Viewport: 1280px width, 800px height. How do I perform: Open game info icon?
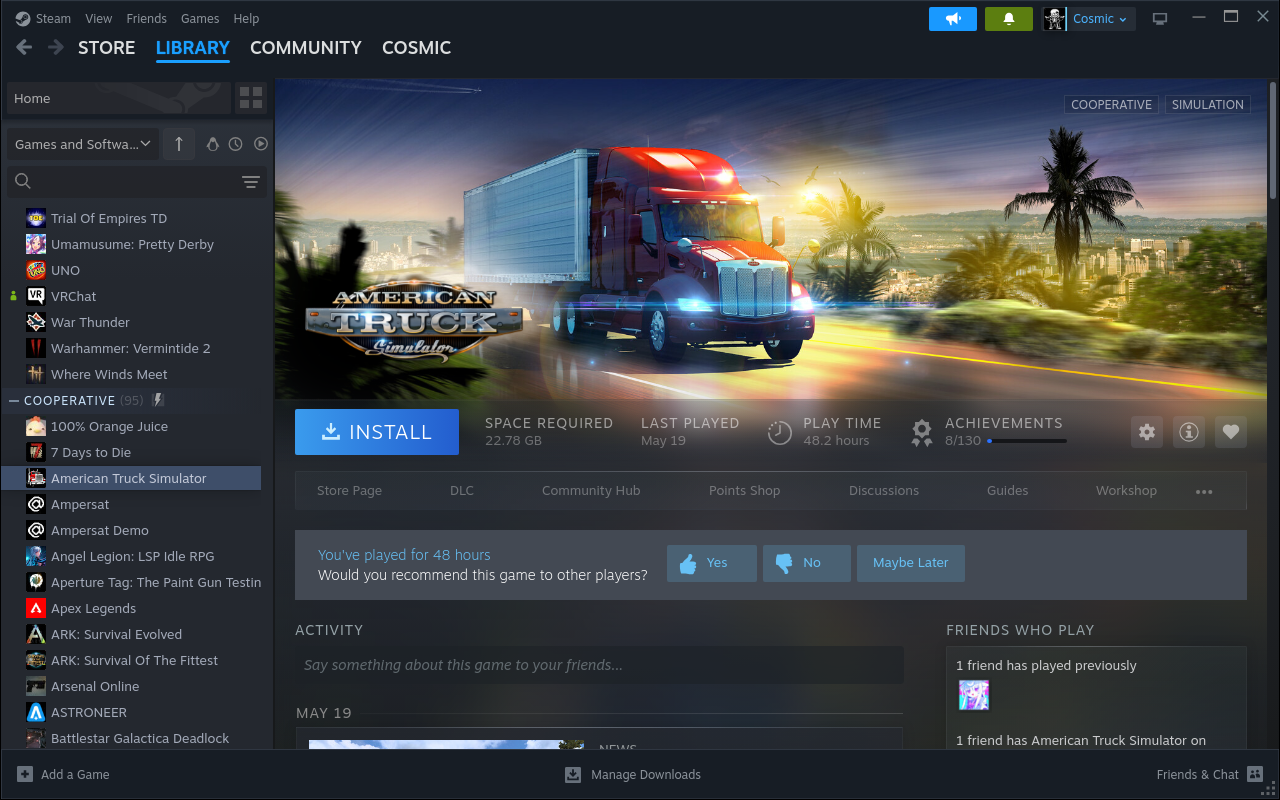click(x=1189, y=432)
